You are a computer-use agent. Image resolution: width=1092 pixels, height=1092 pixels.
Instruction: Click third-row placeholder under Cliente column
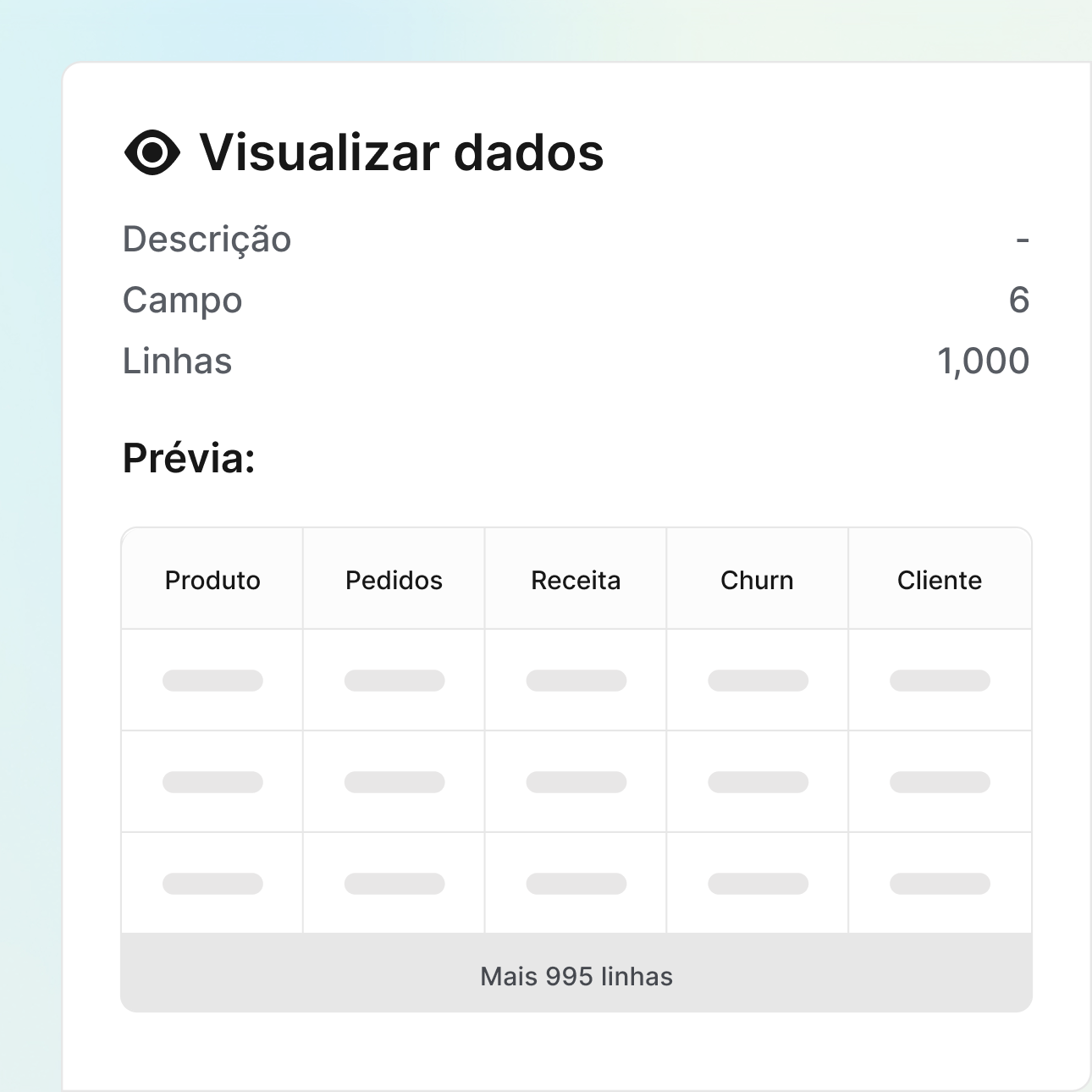click(x=940, y=884)
